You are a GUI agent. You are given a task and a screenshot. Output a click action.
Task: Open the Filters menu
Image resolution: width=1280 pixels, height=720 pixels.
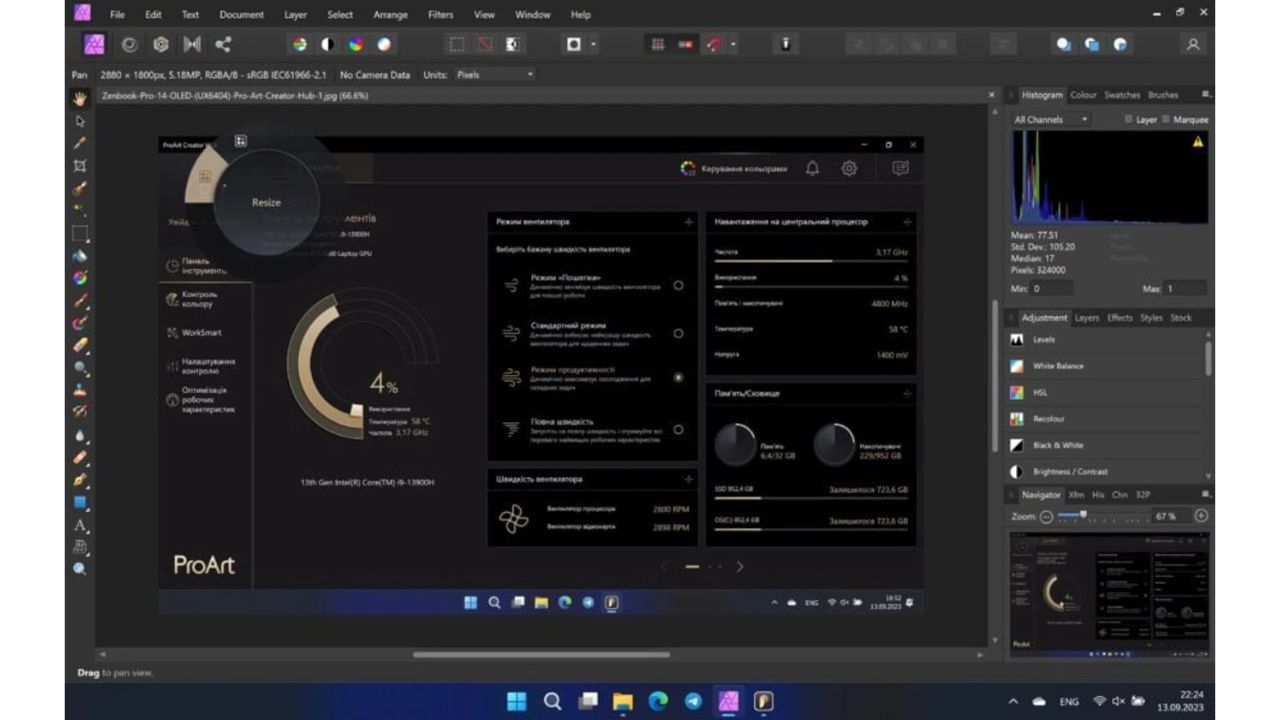click(440, 15)
